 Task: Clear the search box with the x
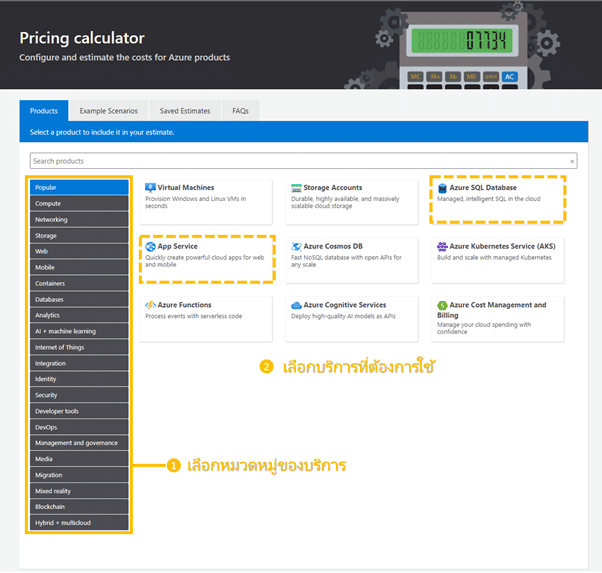pos(572,161)
